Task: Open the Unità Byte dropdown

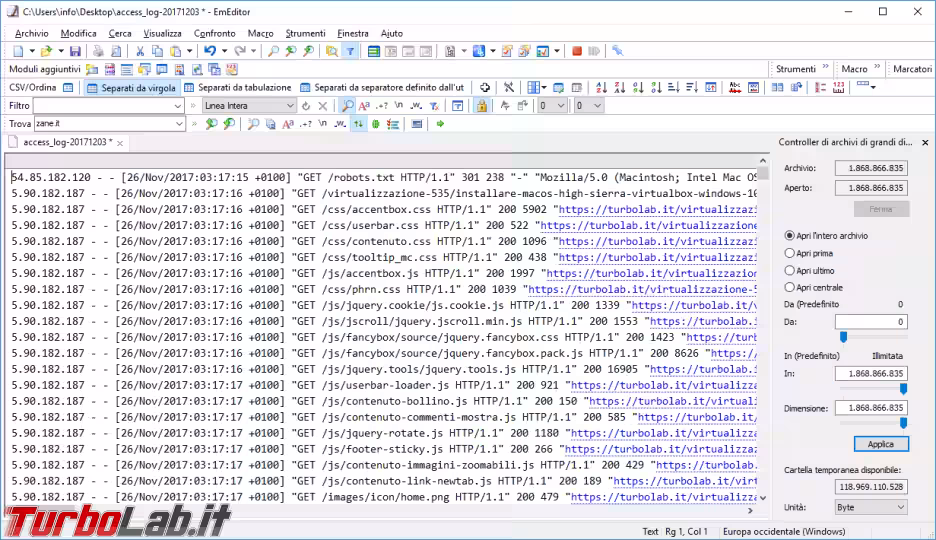Action: pos(872,508)
